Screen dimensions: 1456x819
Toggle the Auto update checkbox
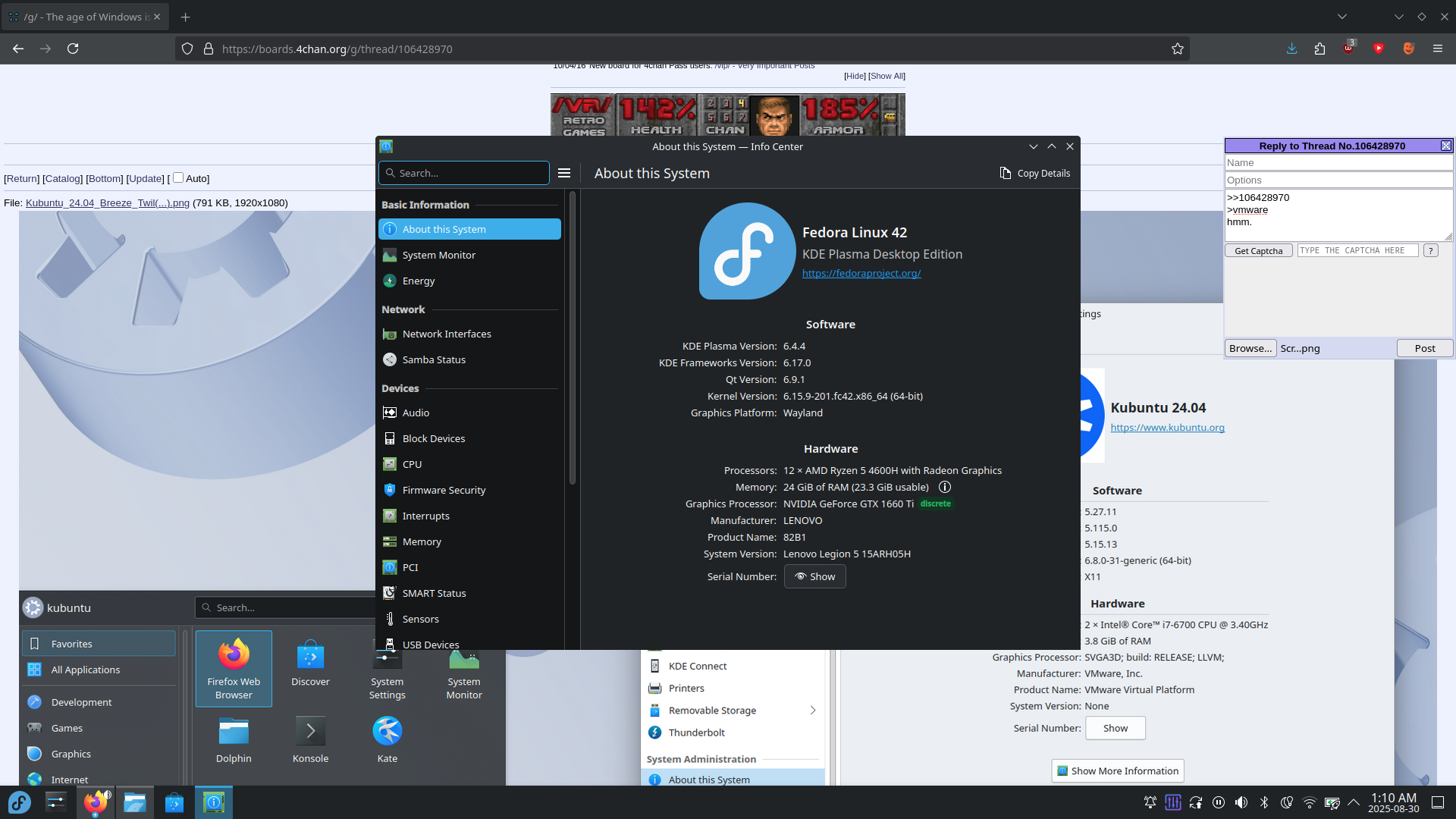(178, 177)
